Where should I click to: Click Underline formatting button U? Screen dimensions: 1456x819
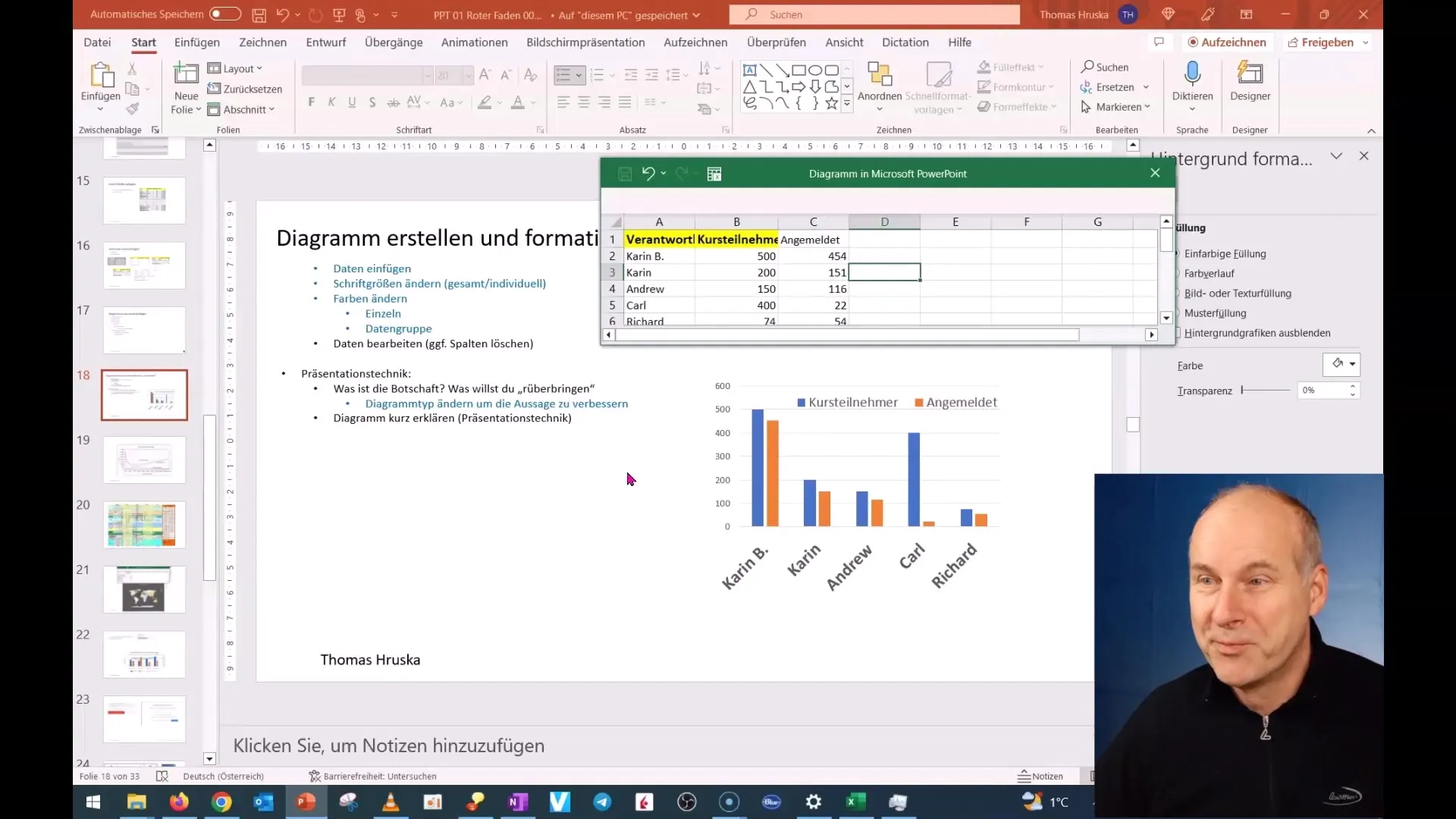352,102
